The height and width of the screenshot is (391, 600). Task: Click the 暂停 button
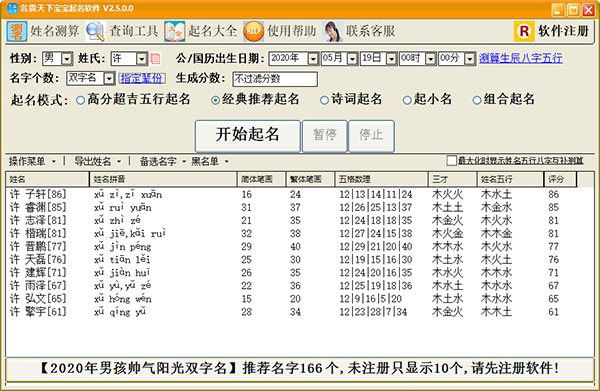pos(324,136)
